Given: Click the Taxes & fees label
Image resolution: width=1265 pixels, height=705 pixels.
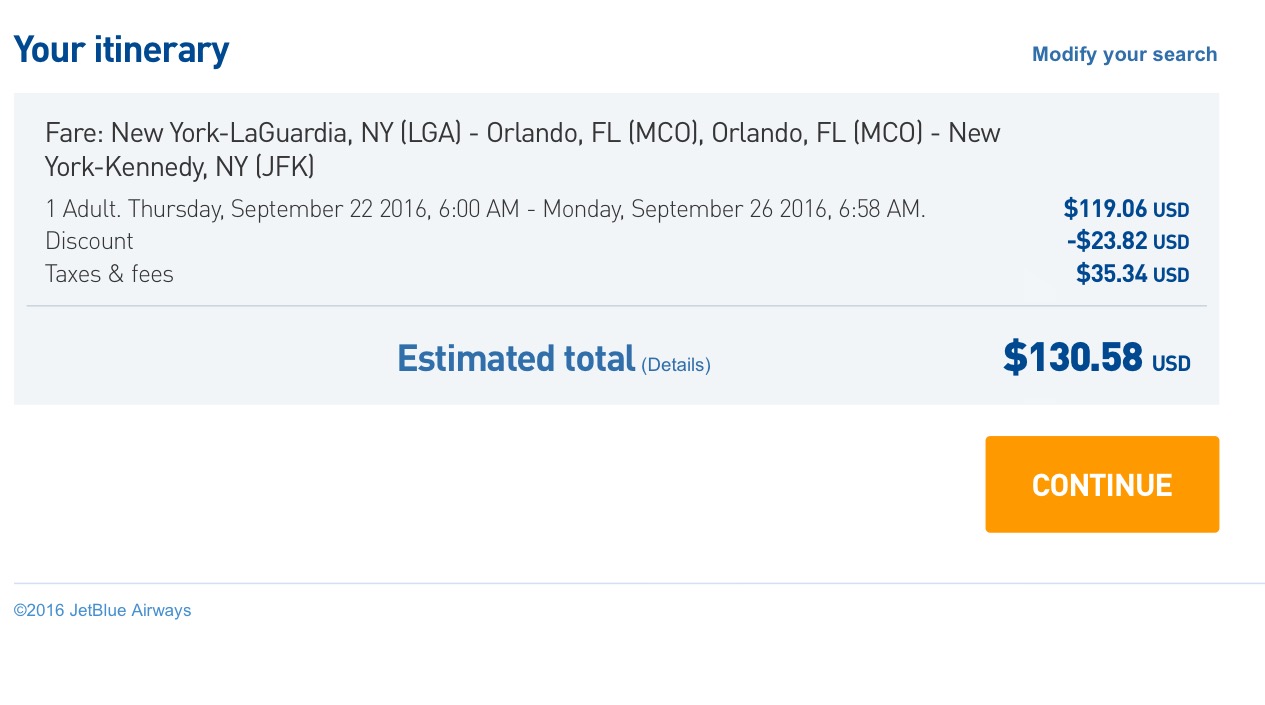Looking at the screenshot, I should tap(109, 273).
